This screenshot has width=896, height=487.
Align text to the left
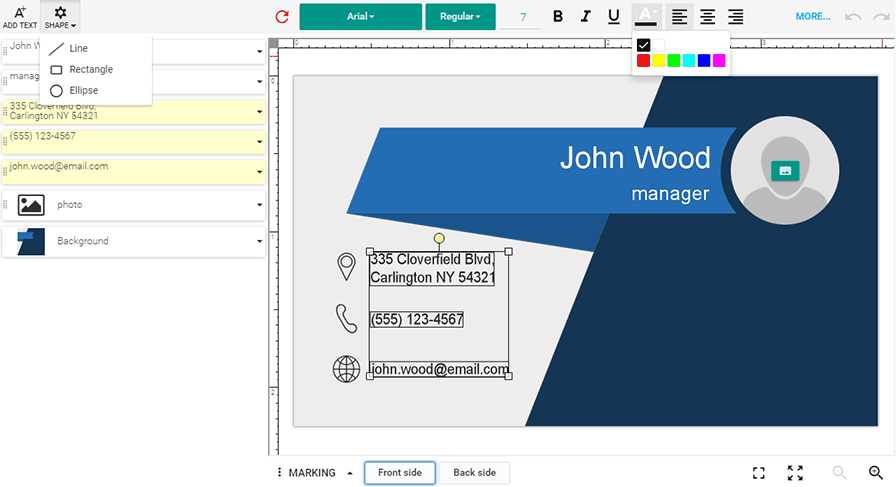[679, 17]
